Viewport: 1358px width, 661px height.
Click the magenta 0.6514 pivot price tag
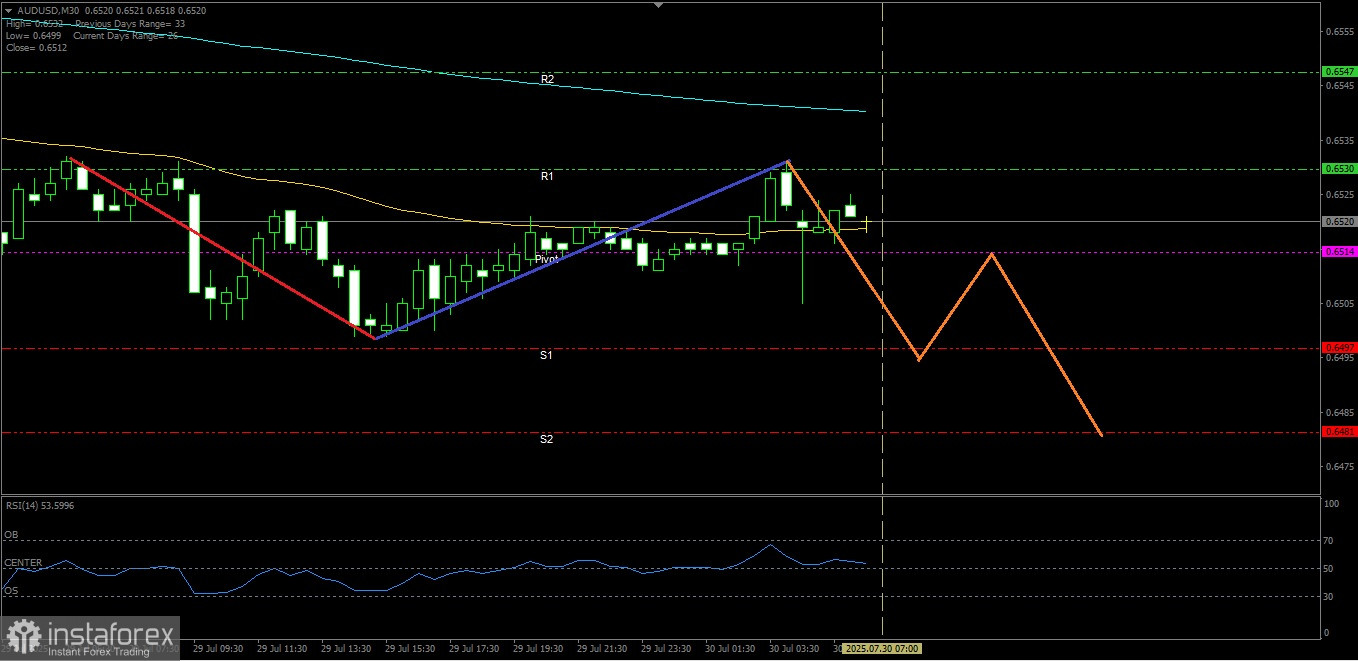1339,252
